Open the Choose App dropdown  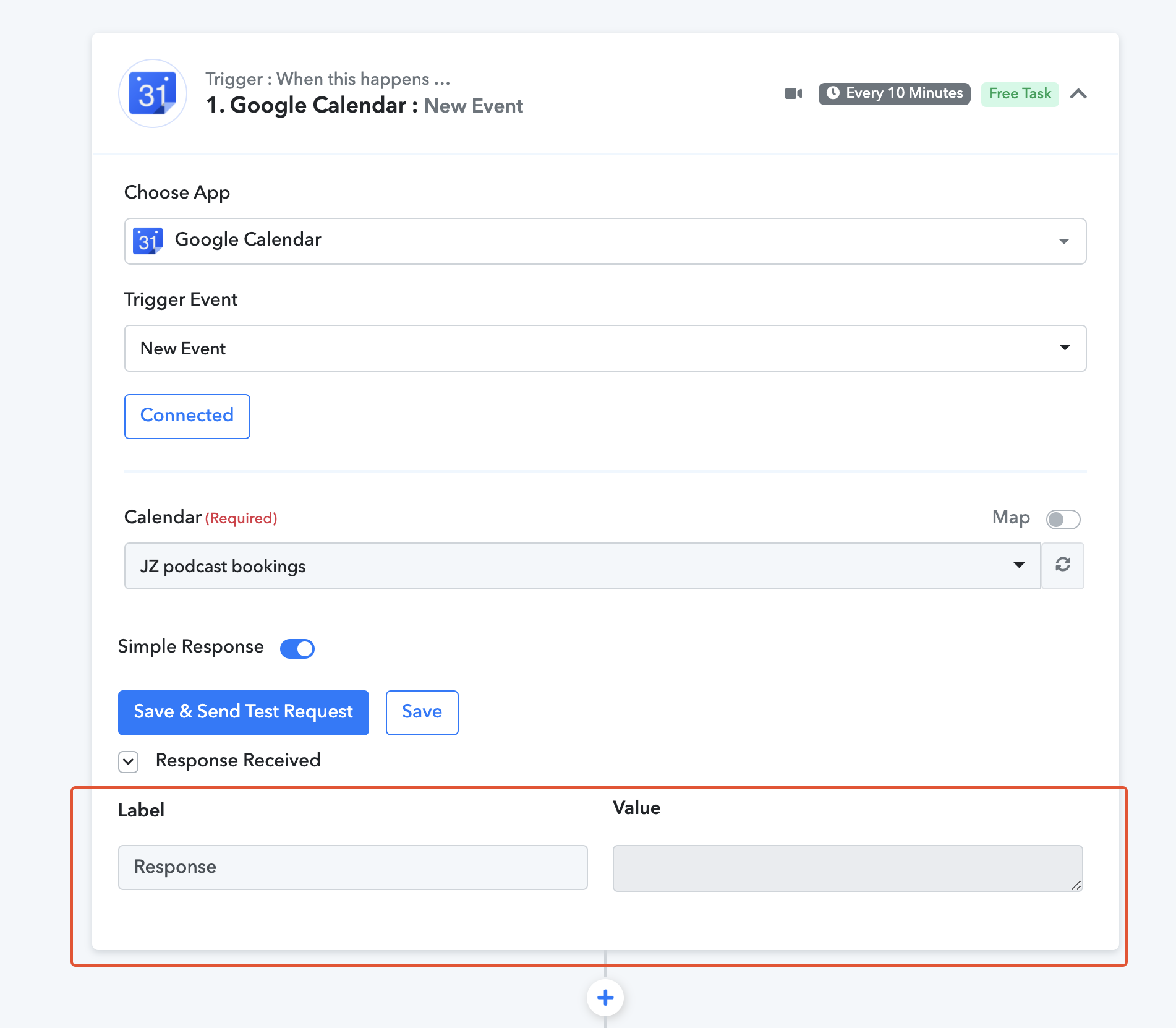pos(605,241)
